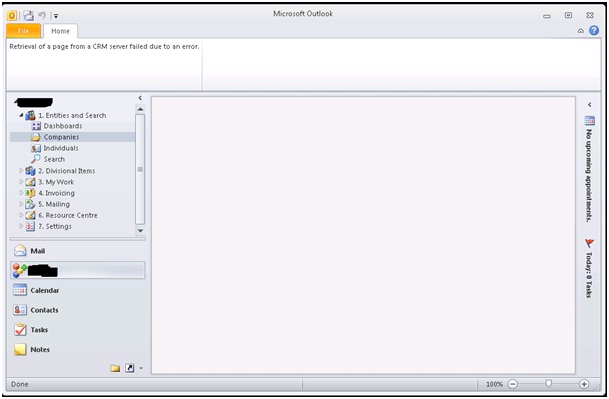
Task: Expand the 2. Divisional Items node
Action: click(21, 171)
